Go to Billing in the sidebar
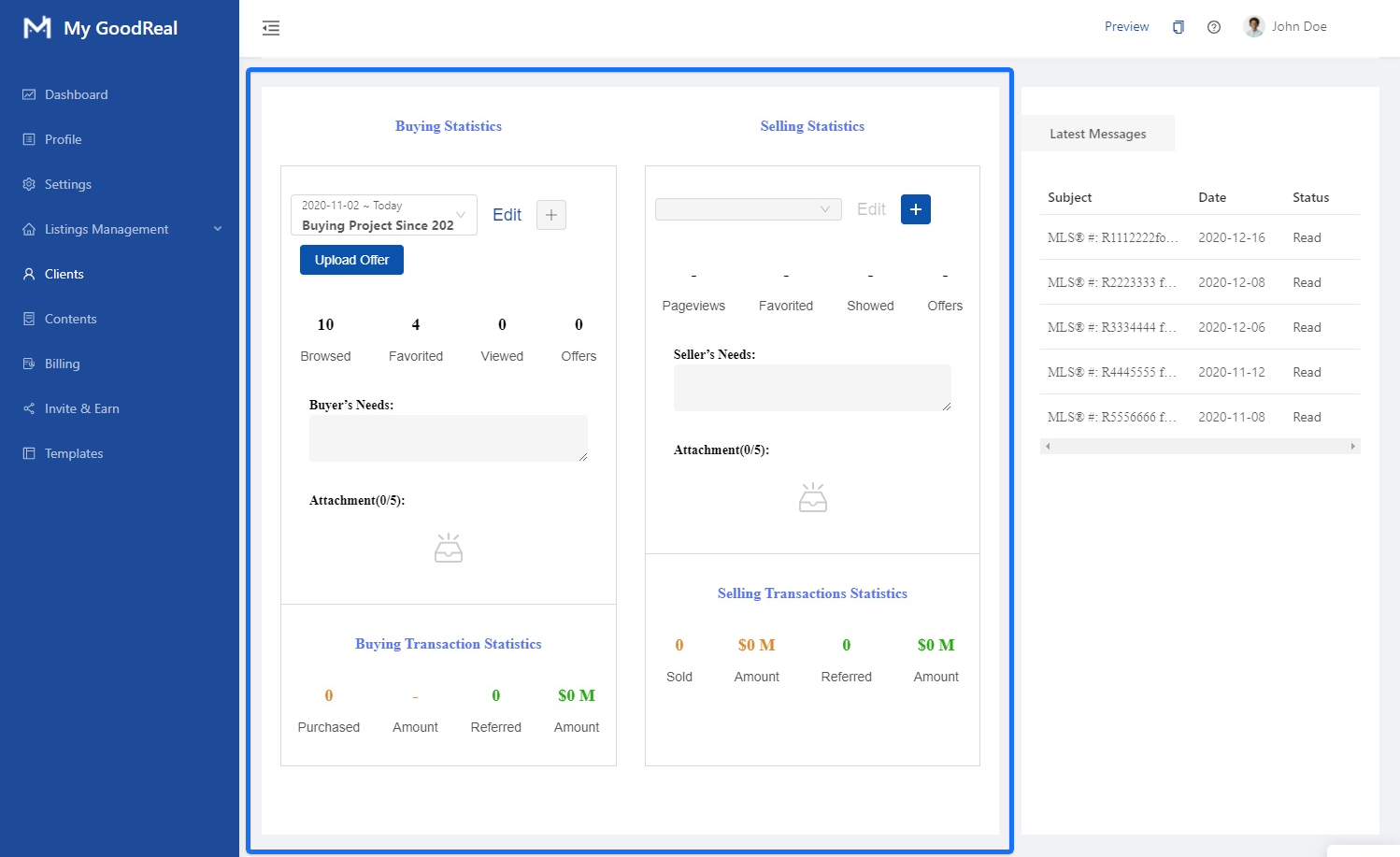The height and width of the screenshot is (857, 1400). pyautogui.click(x=62, y=364)
